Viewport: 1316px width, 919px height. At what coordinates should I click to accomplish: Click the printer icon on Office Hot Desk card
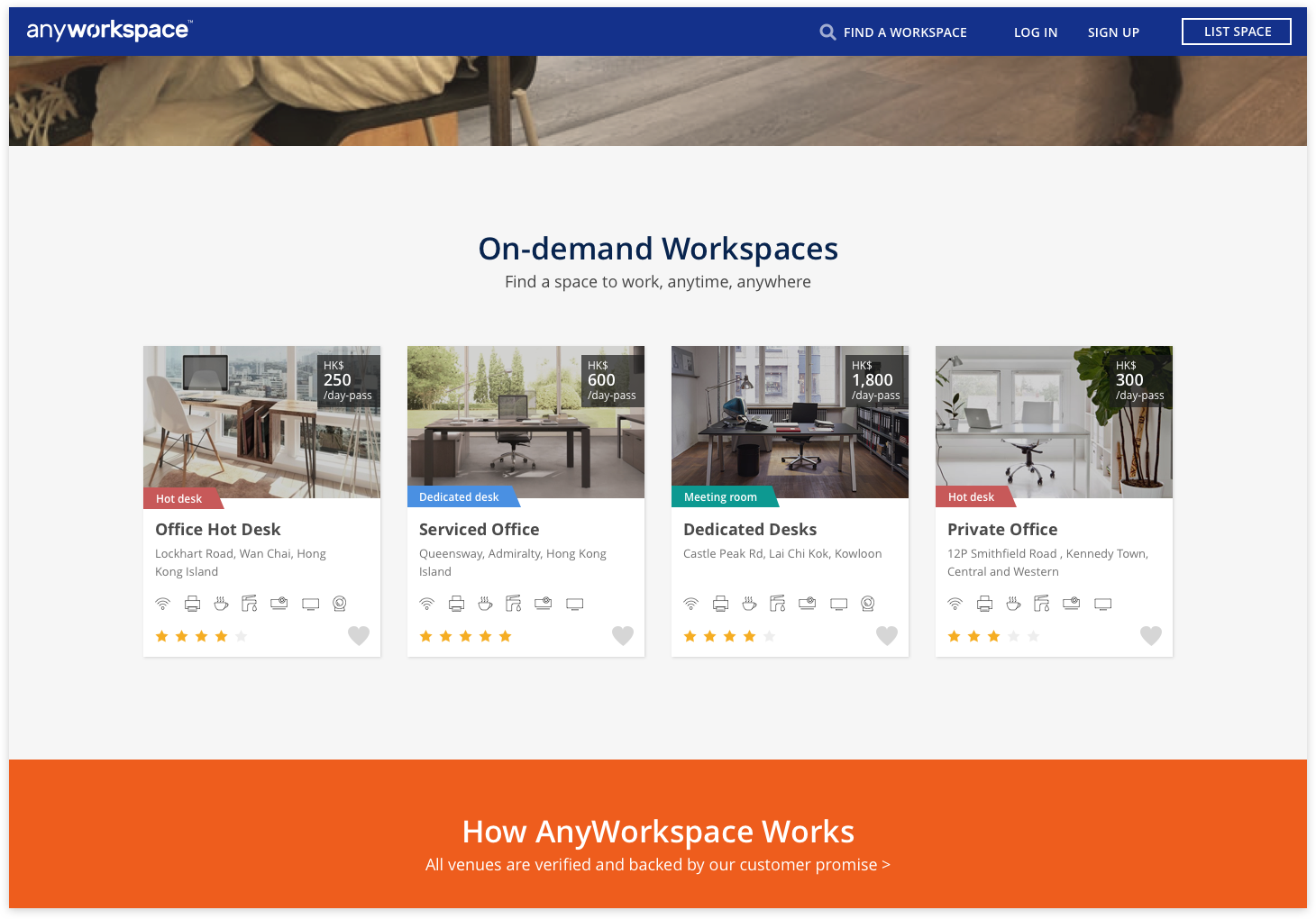point(192,604)
